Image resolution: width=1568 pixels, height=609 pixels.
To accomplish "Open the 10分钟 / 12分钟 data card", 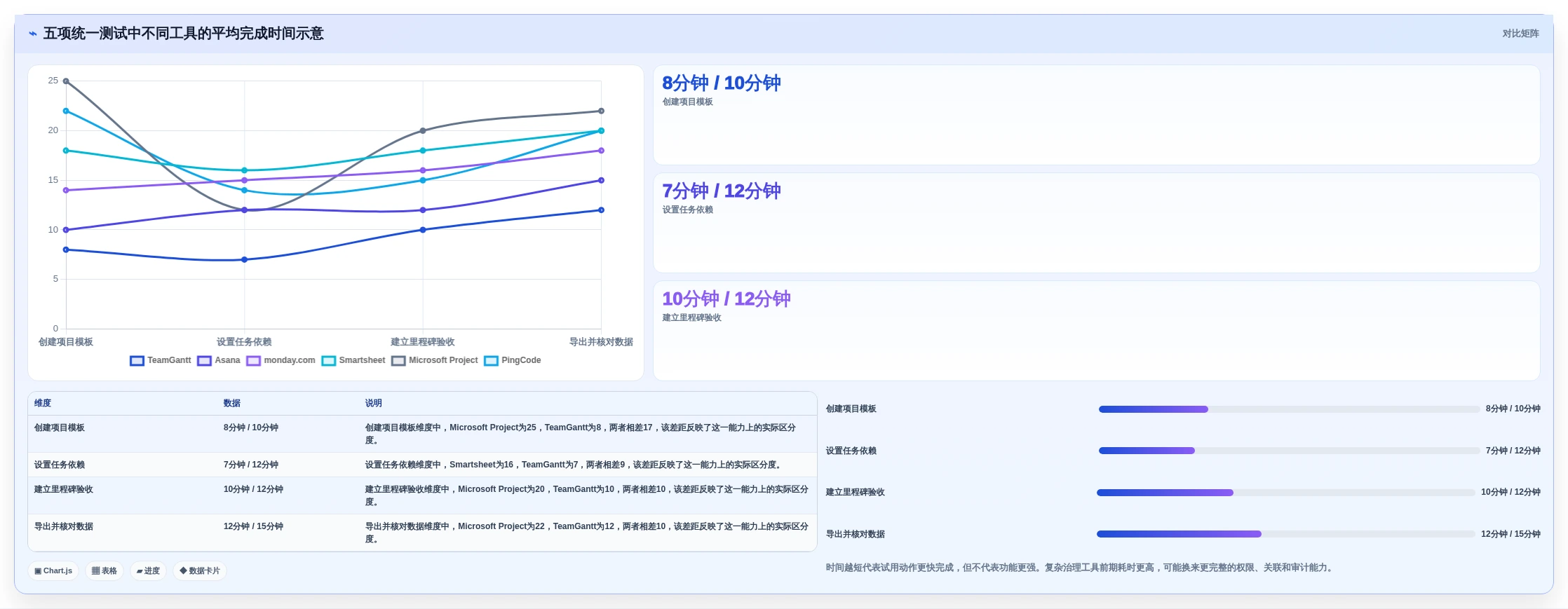I will click(1097, 331).
